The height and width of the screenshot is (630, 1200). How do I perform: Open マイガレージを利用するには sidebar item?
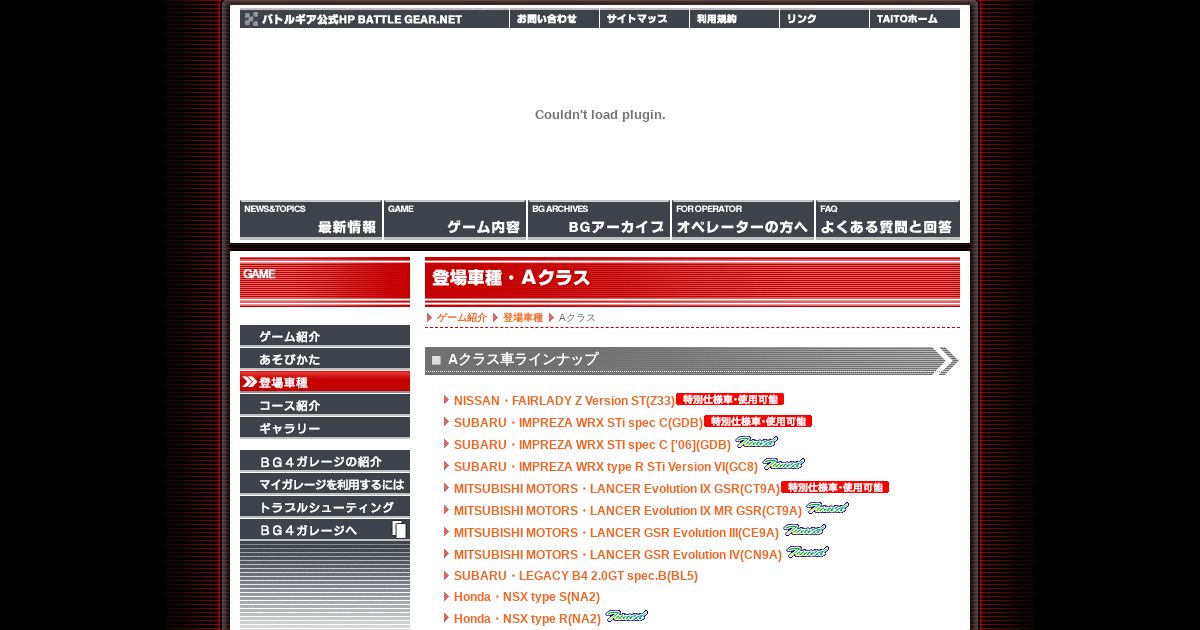point(325,484)
